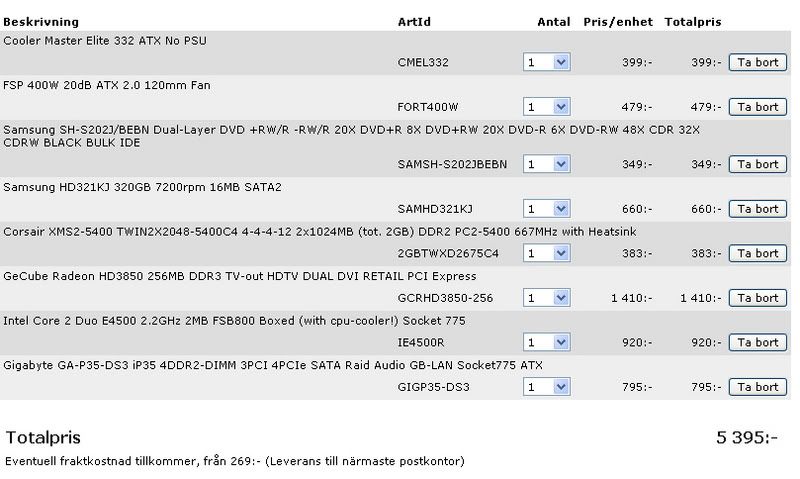The image size is (800, 479).
Task: Change quantity for Intel Core 2 Duo E4500
Action: [546, 342]
